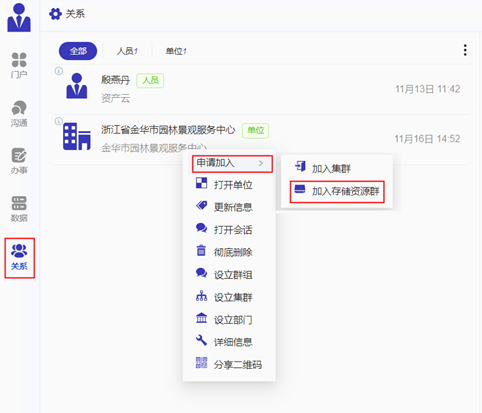Open the 殷燕丹 person list entry
Screen dimensions: 482x413
click(x=260, y=89)
